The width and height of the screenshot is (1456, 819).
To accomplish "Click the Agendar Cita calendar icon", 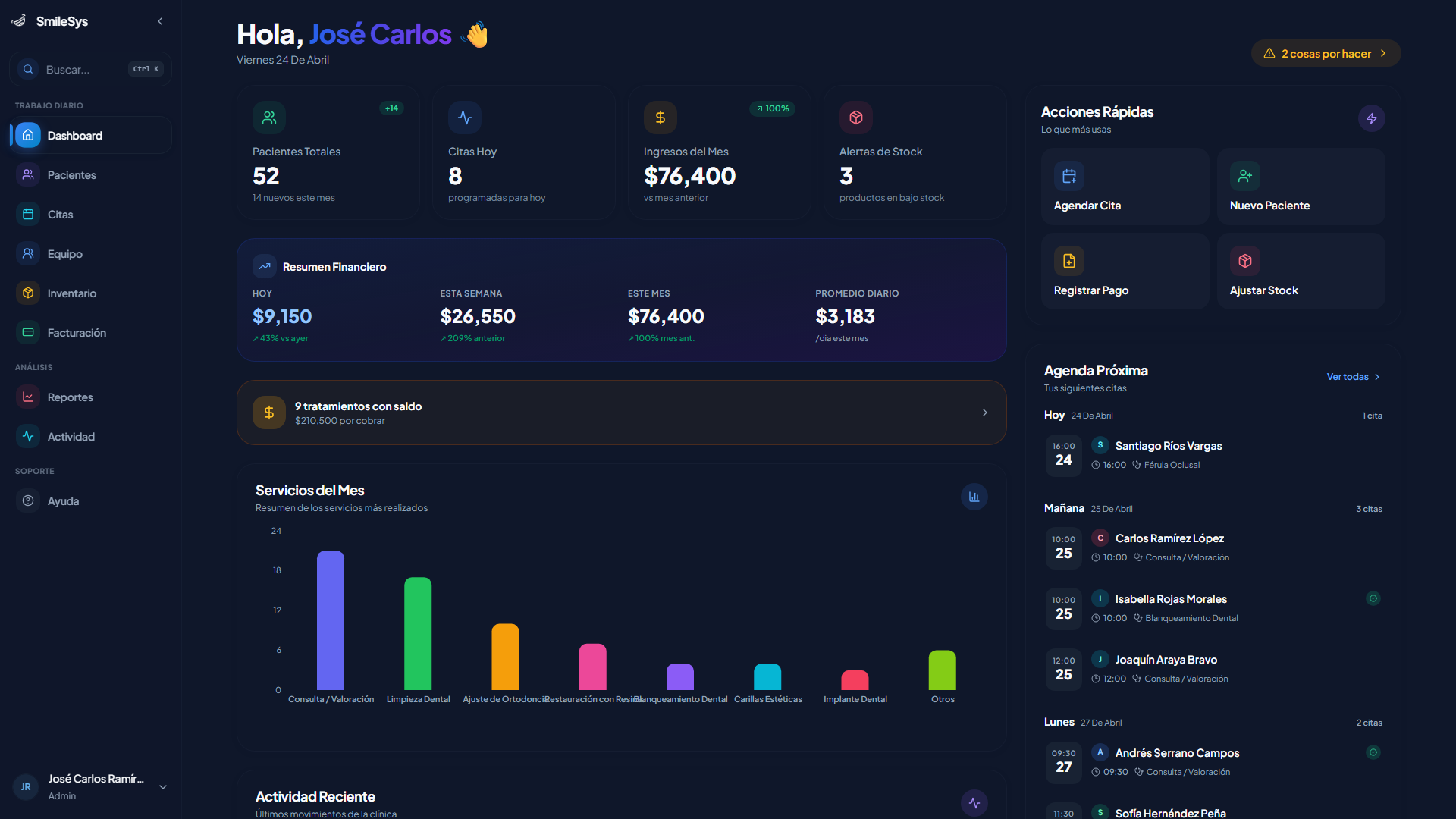I will pos(1068,176).
